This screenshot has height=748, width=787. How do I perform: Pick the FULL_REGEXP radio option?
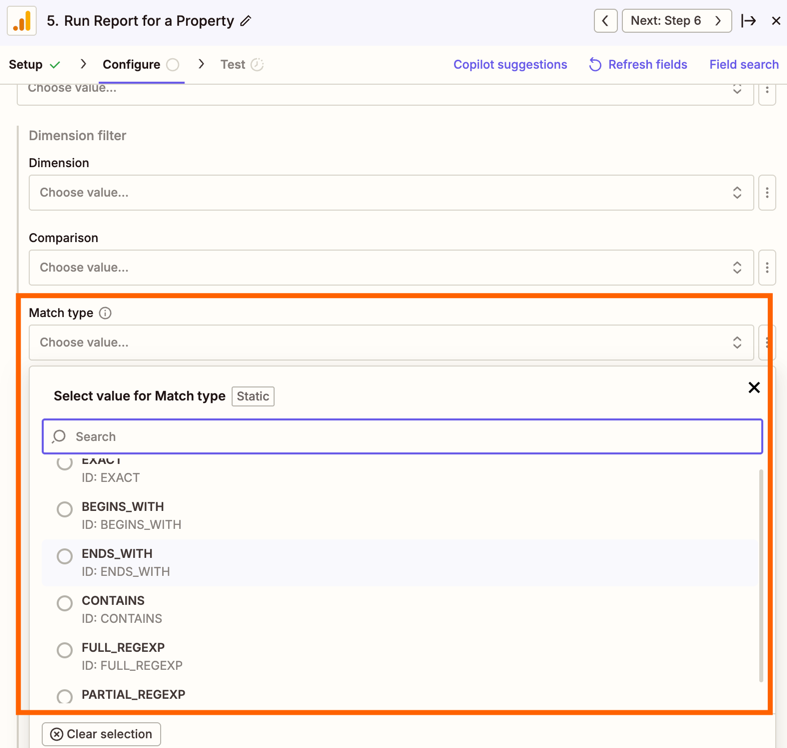(x=65, y=651)
